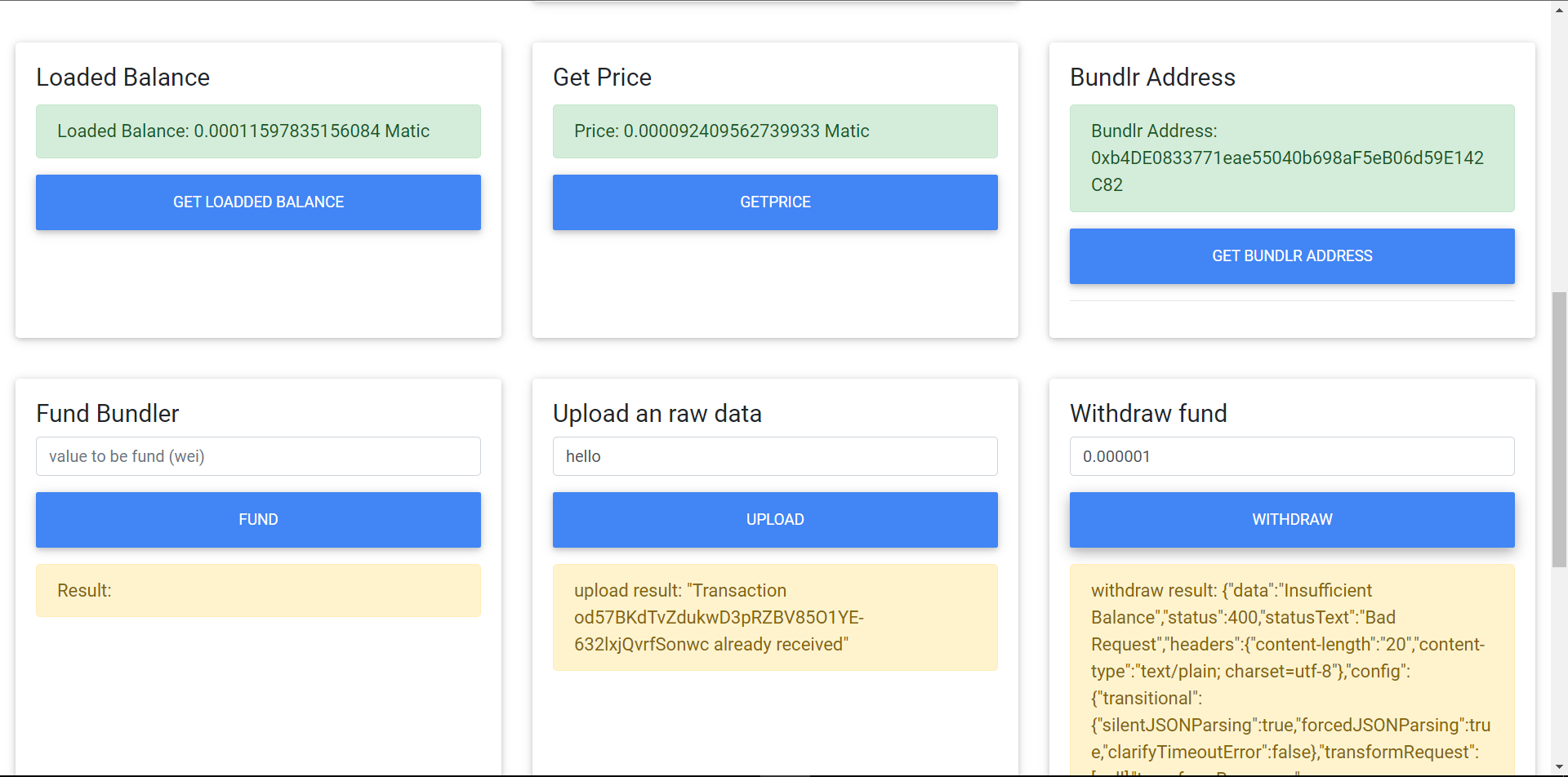Click the withdraw amount field showing 0.000001
1568x777 pixels.
[x=1292, y=456]
